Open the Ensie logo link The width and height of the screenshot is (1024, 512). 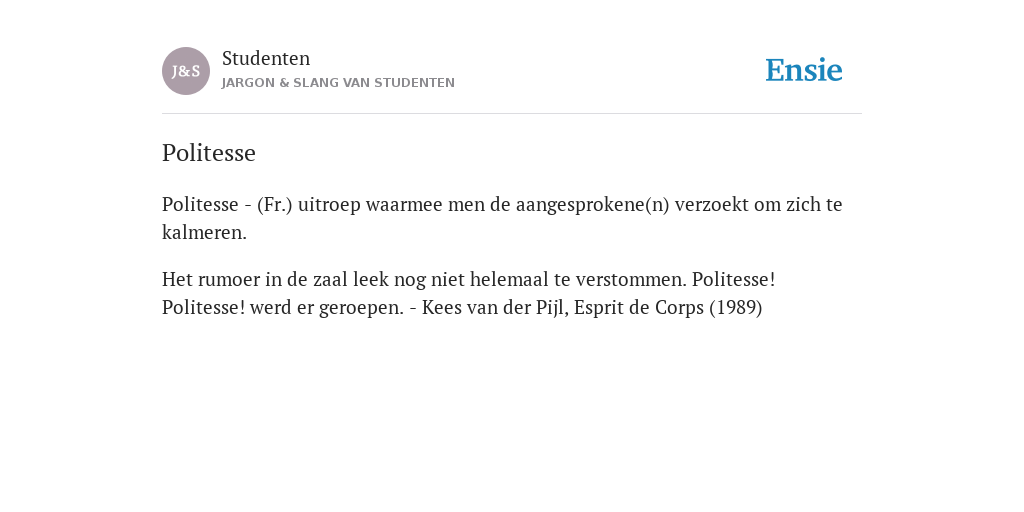point(804,70)
